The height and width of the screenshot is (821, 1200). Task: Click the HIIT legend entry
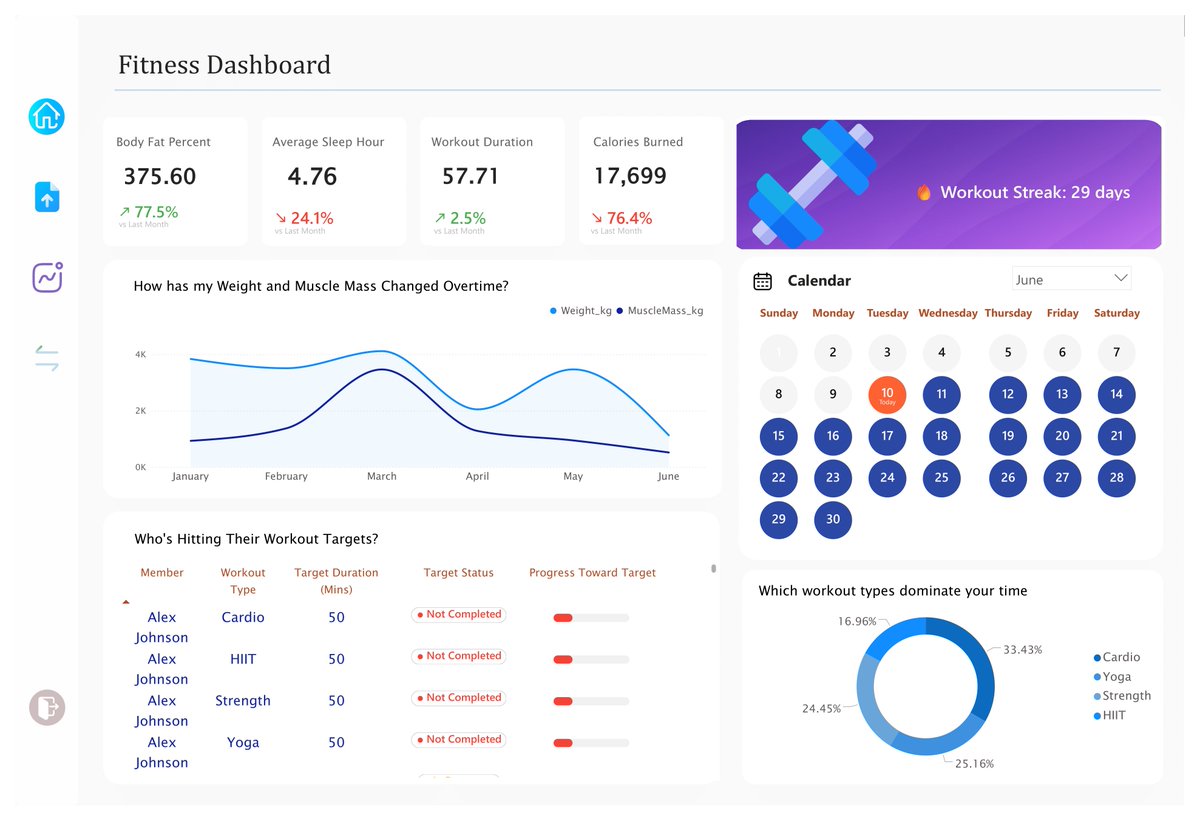pyautogui.click(x=1112, y=716)
